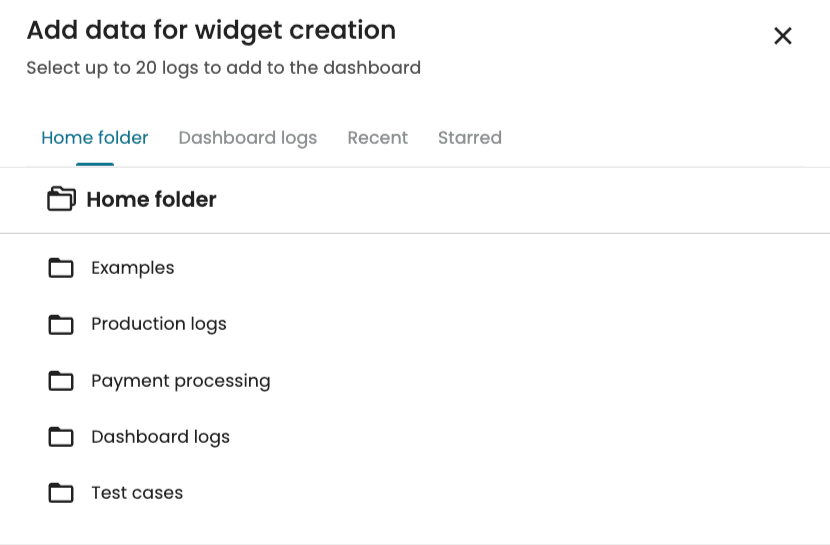830x545 pixels.
Task: Open the Examples folder by its name
Action: (x=133, y=268)
